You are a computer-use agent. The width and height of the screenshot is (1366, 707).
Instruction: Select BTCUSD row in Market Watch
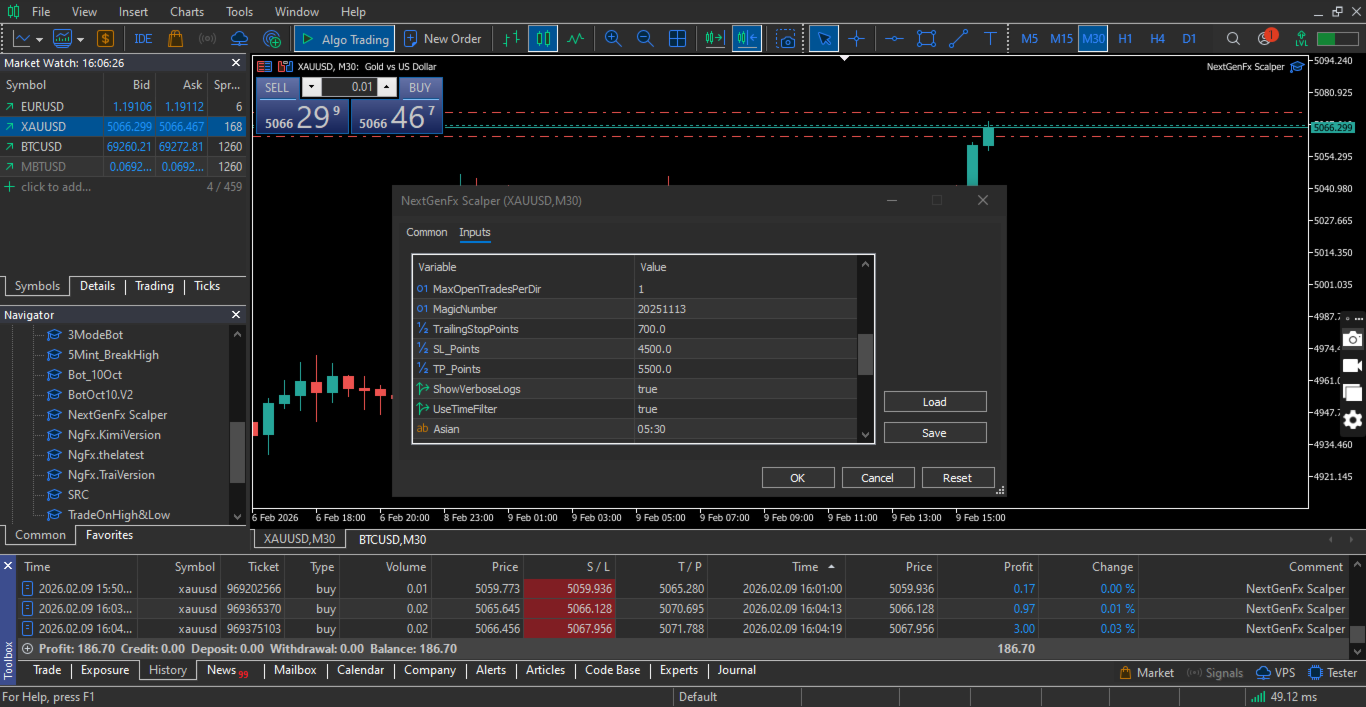[123, 146]
